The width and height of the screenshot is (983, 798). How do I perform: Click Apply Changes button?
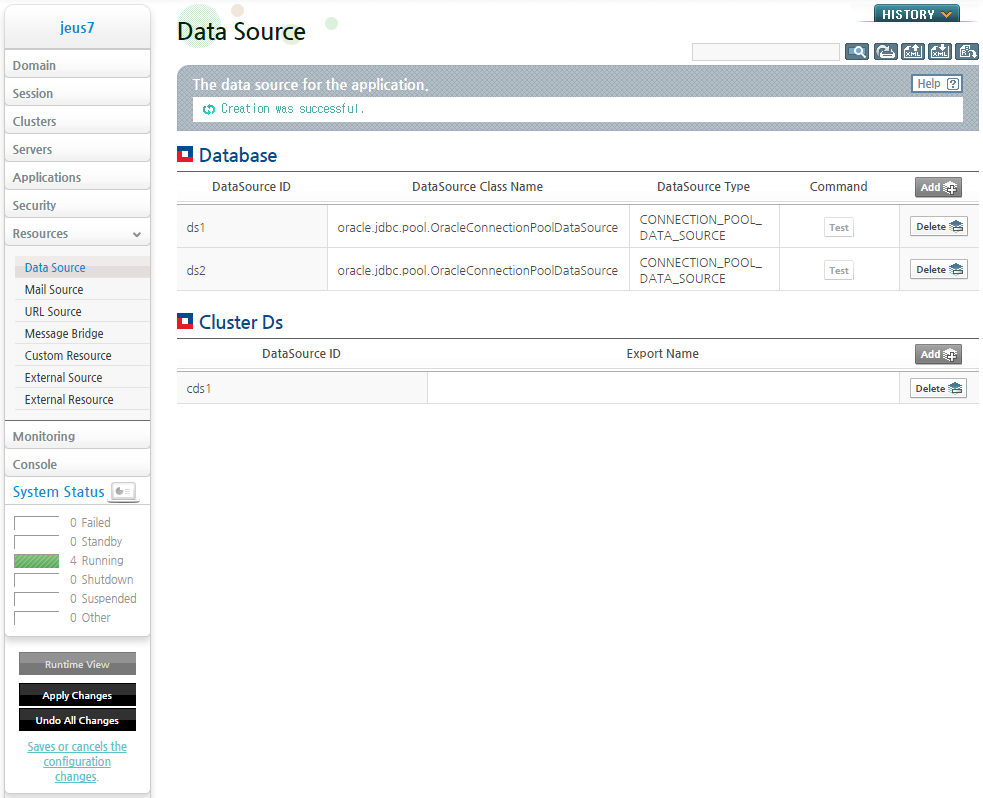click(x=77, y=695)
